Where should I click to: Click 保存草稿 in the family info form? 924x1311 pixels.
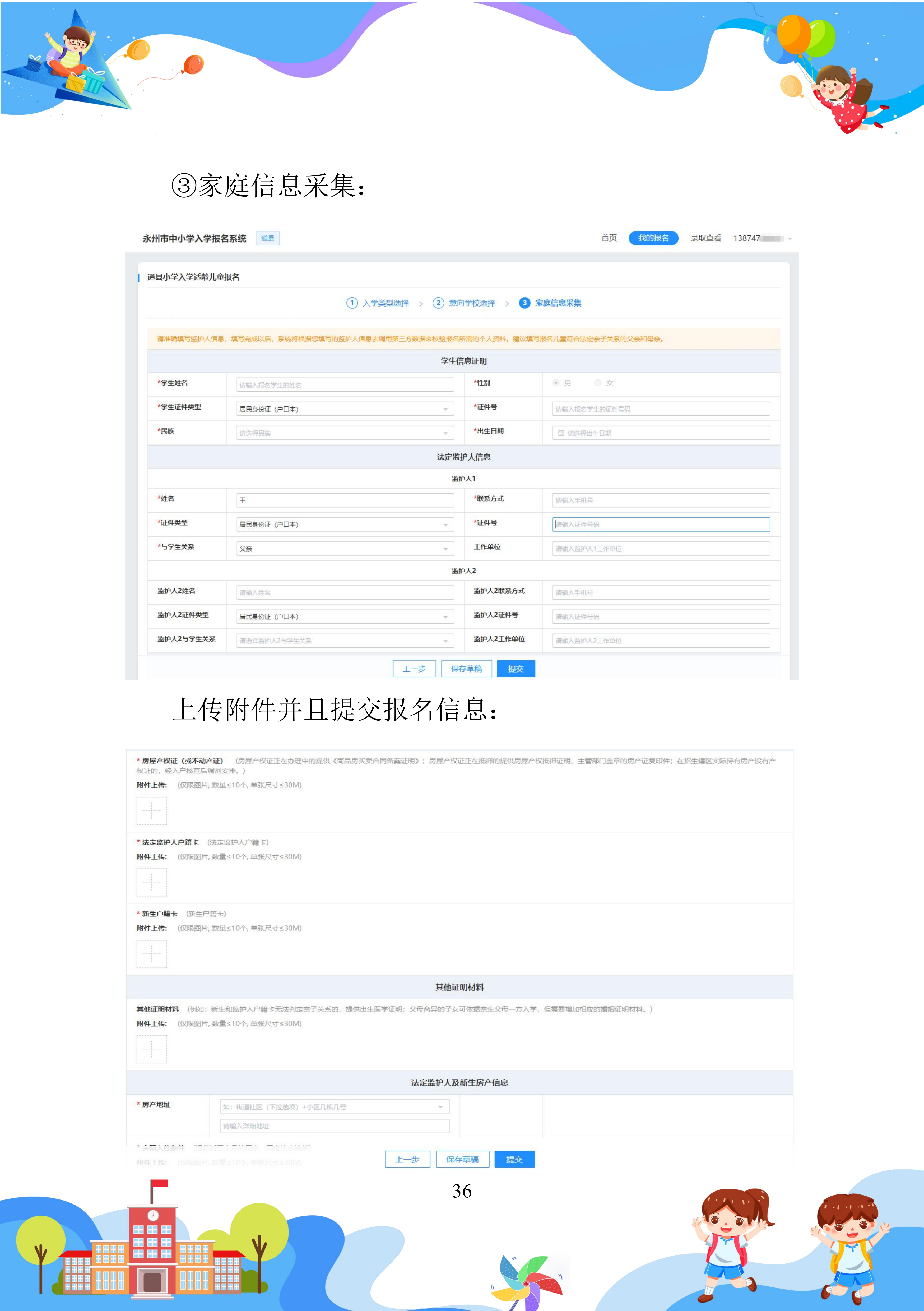tap(466, 669)
